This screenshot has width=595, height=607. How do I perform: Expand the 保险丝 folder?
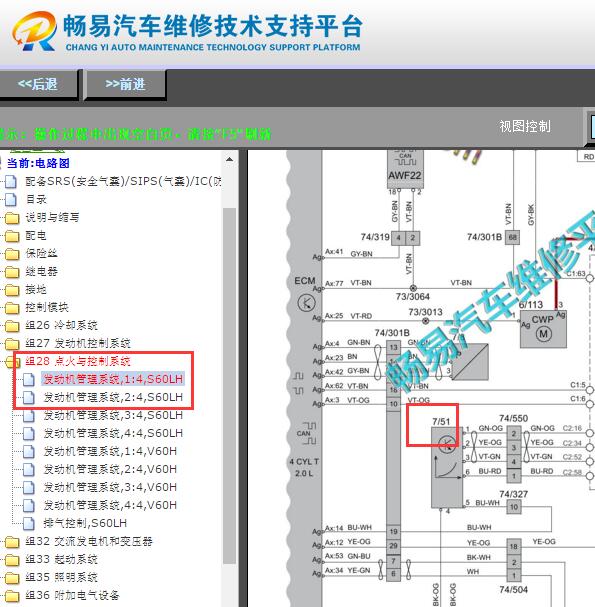pyautogui.click(x=41, y=254)
